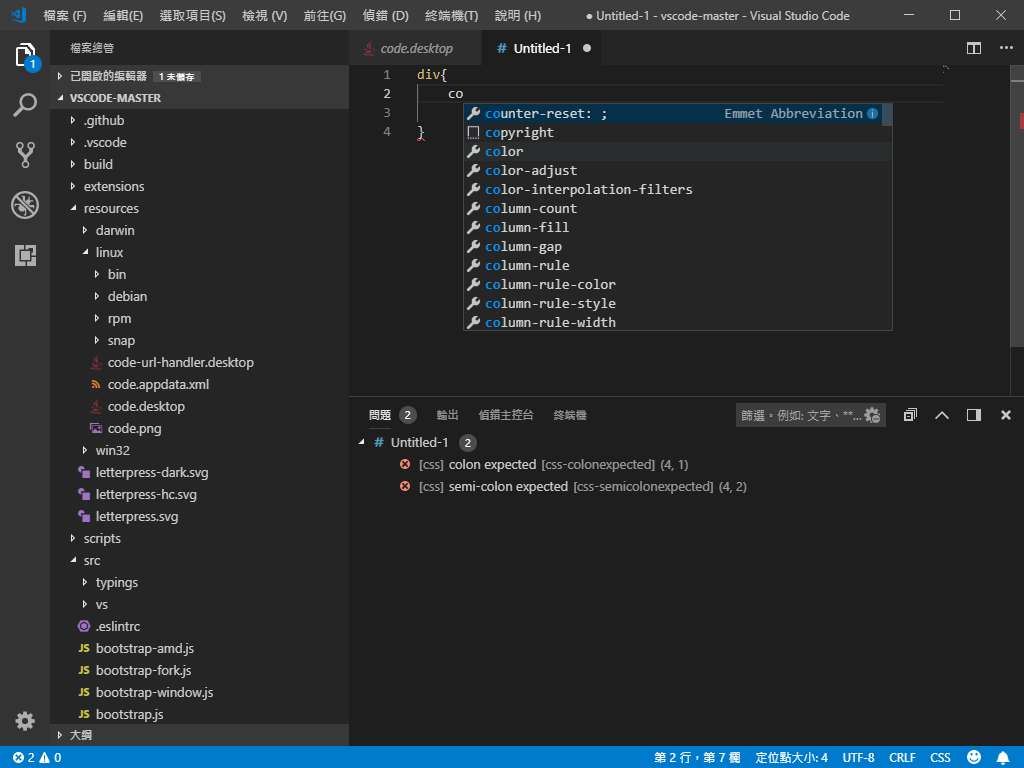The height and width of the screenshot is (768, 1024).
Task: Collapse all problems in the panel
Action: (910, 415)
